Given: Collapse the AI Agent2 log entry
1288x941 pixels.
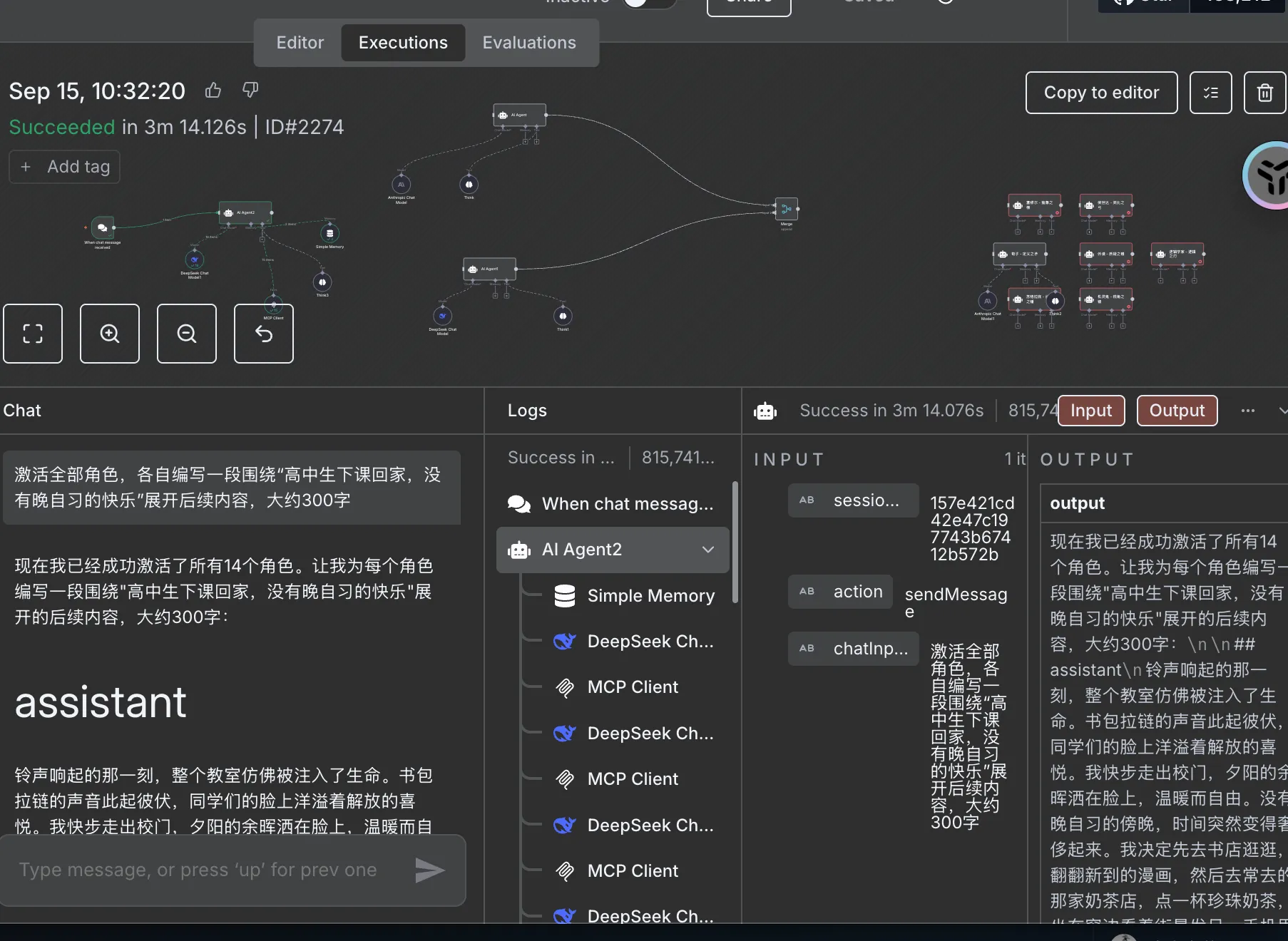Looking at the screenshot, I should tap(707, 550).
